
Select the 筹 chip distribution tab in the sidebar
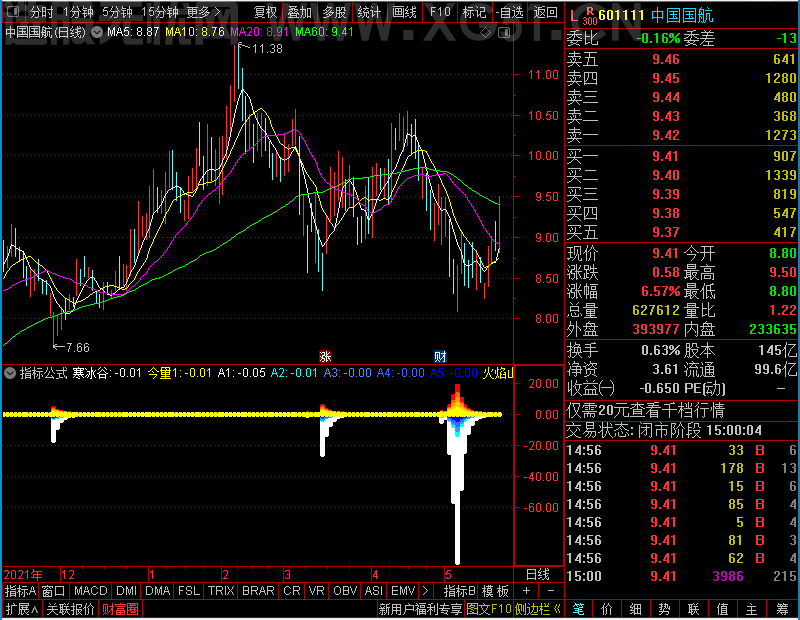[x=782, y=609]
